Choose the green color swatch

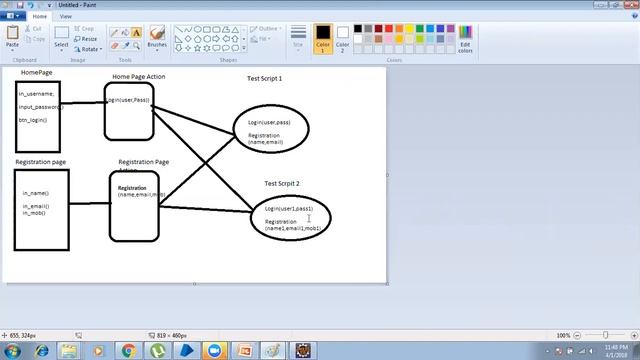(x=420, y=29)
